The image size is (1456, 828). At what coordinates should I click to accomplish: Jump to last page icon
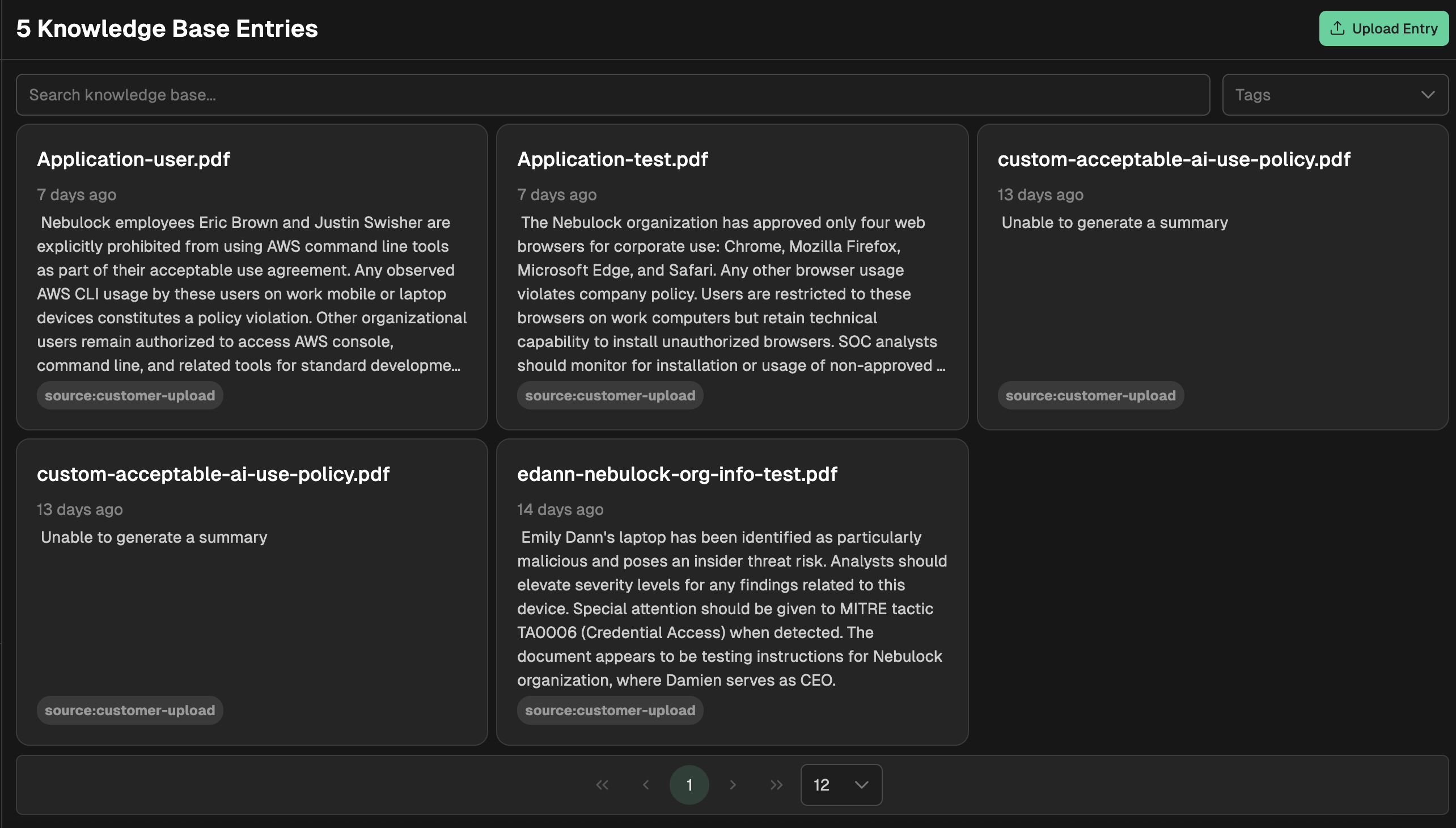[x=776, y=785]
